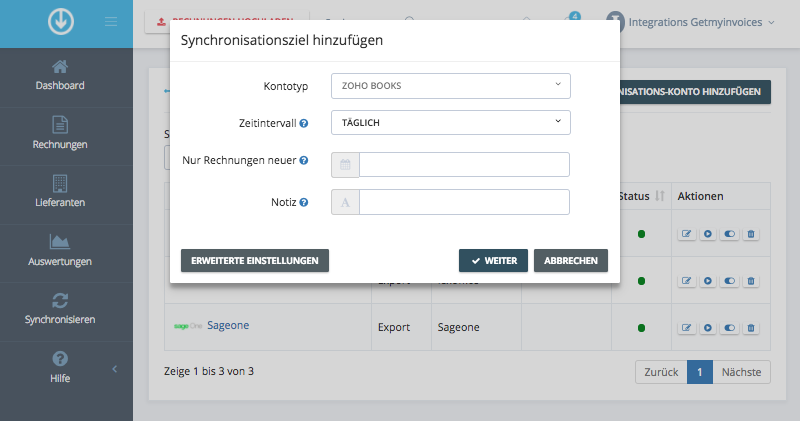The height and width of the screenshot is (421, 800).
Task: Sort the table by the Status column
Action: coord(641,196)
